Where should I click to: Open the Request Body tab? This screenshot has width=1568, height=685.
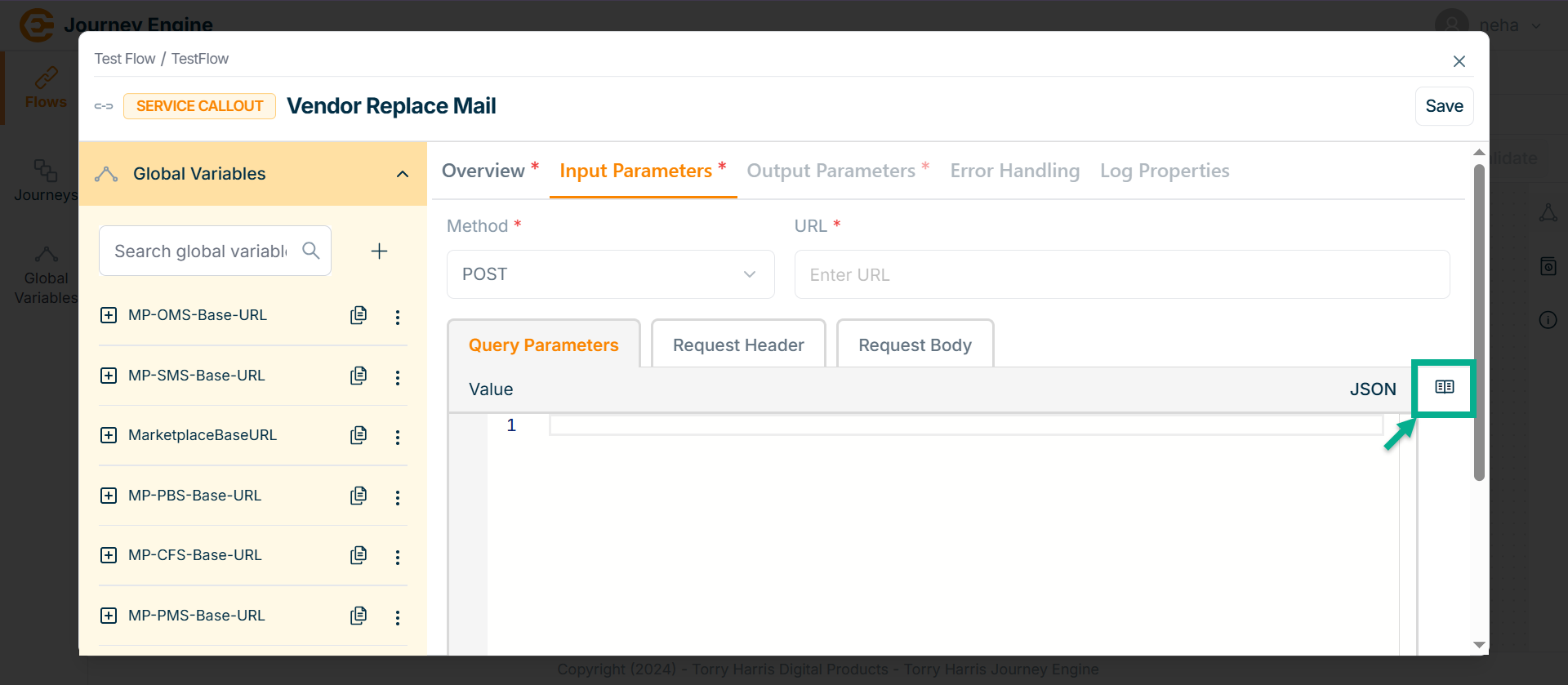point(915,345)
